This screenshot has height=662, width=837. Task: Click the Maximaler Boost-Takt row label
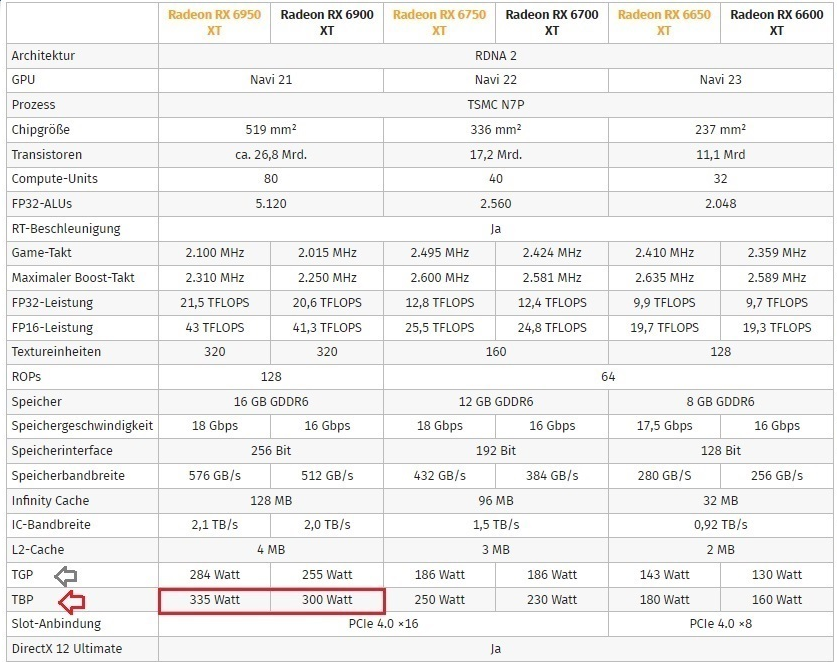pyautogui.click(x=73, y=278)
